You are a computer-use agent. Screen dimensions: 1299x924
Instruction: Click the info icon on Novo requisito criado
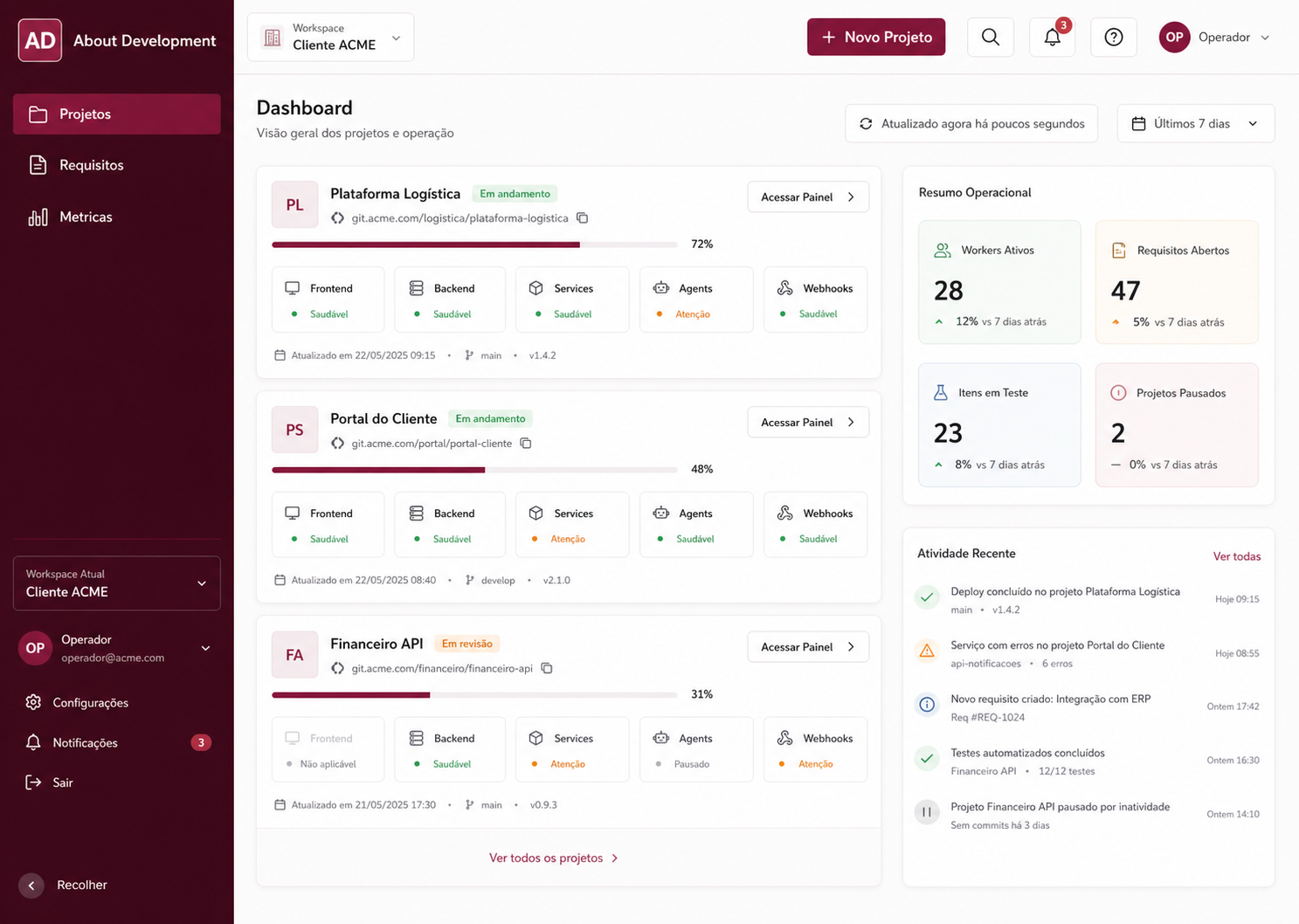(927, 705)
